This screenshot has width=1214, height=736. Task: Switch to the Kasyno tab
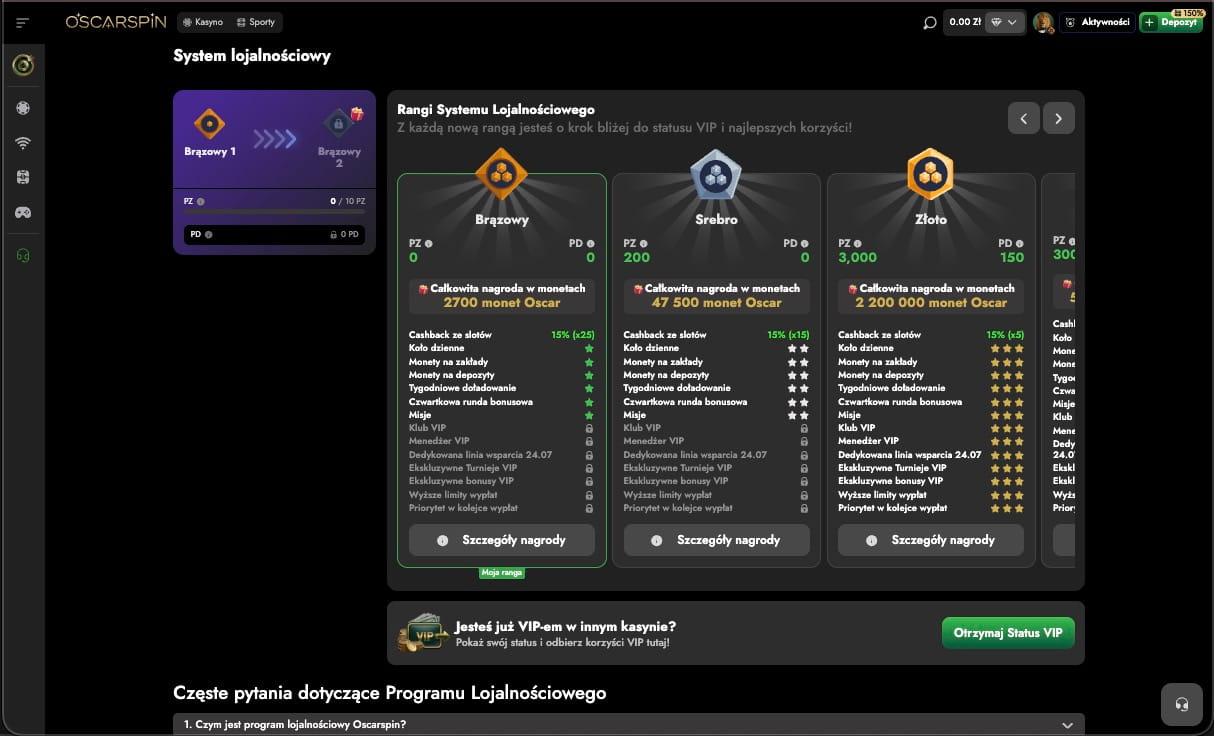[x=202, y=22]
